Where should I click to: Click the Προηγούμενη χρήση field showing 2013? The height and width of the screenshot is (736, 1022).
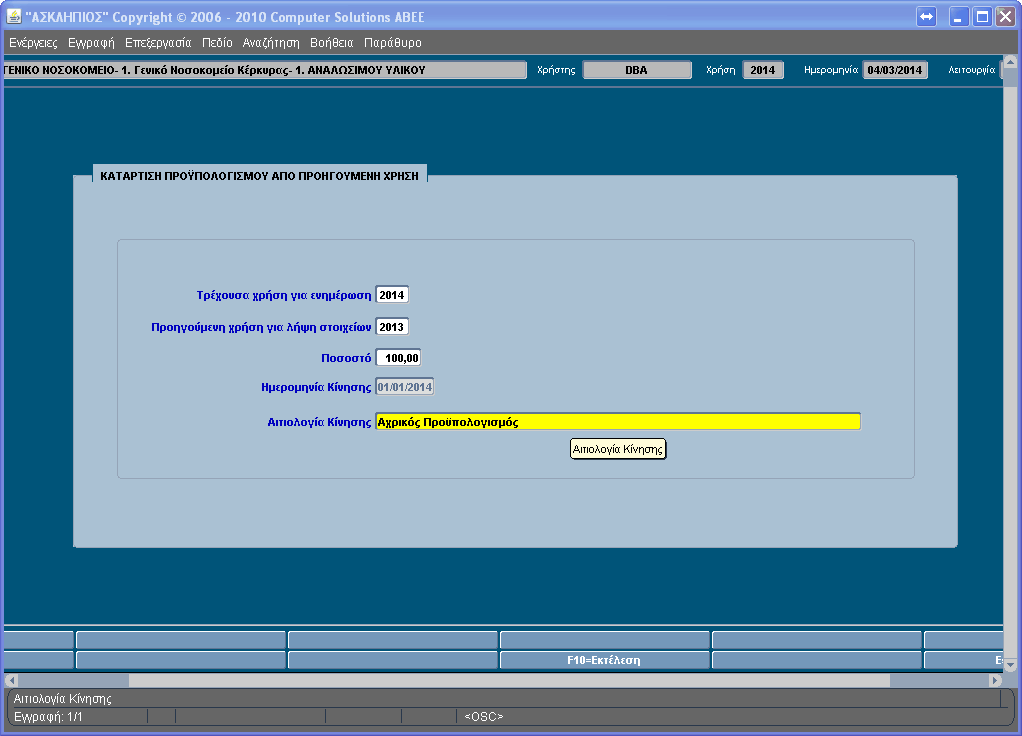click(x=392, y=327)
